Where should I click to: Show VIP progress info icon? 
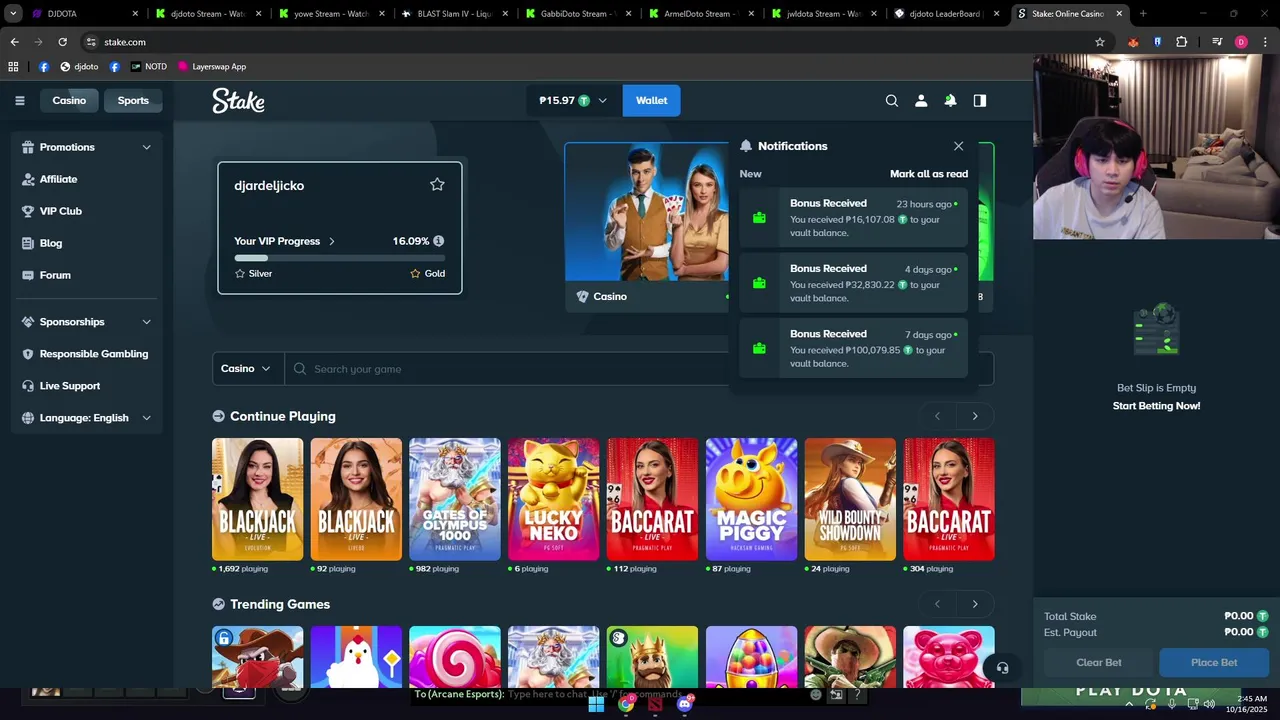(x=438, y=241)
